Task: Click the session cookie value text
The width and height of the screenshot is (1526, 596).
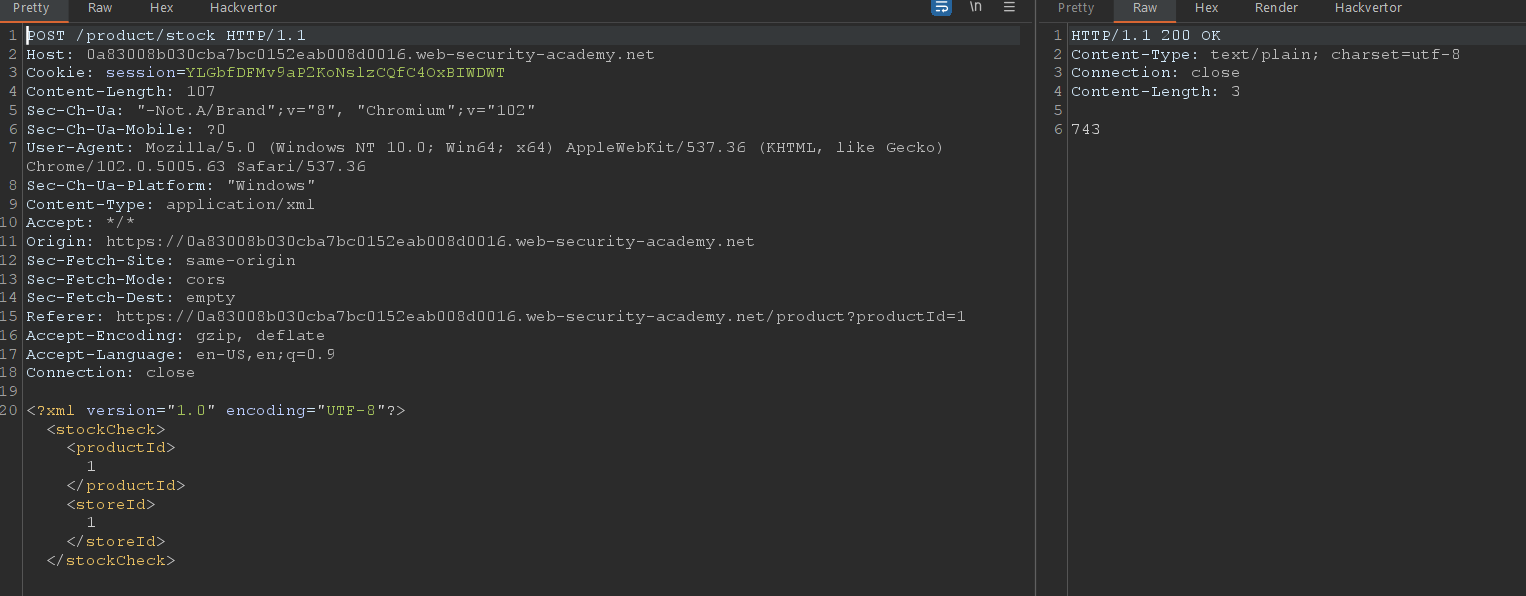Action: [x=345, y=73]
